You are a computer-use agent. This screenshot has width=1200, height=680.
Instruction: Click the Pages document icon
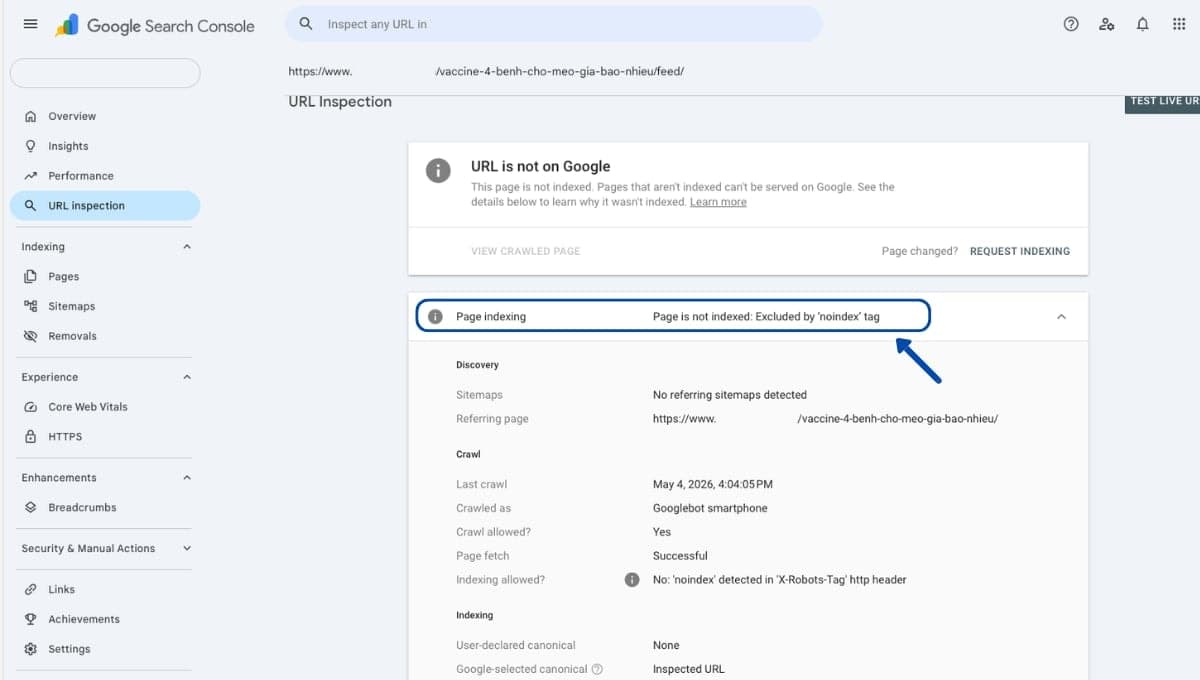pos(30,276)
